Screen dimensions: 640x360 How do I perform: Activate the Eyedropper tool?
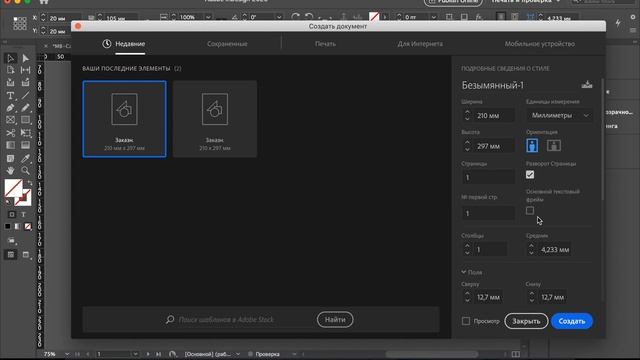coord(25,158)
